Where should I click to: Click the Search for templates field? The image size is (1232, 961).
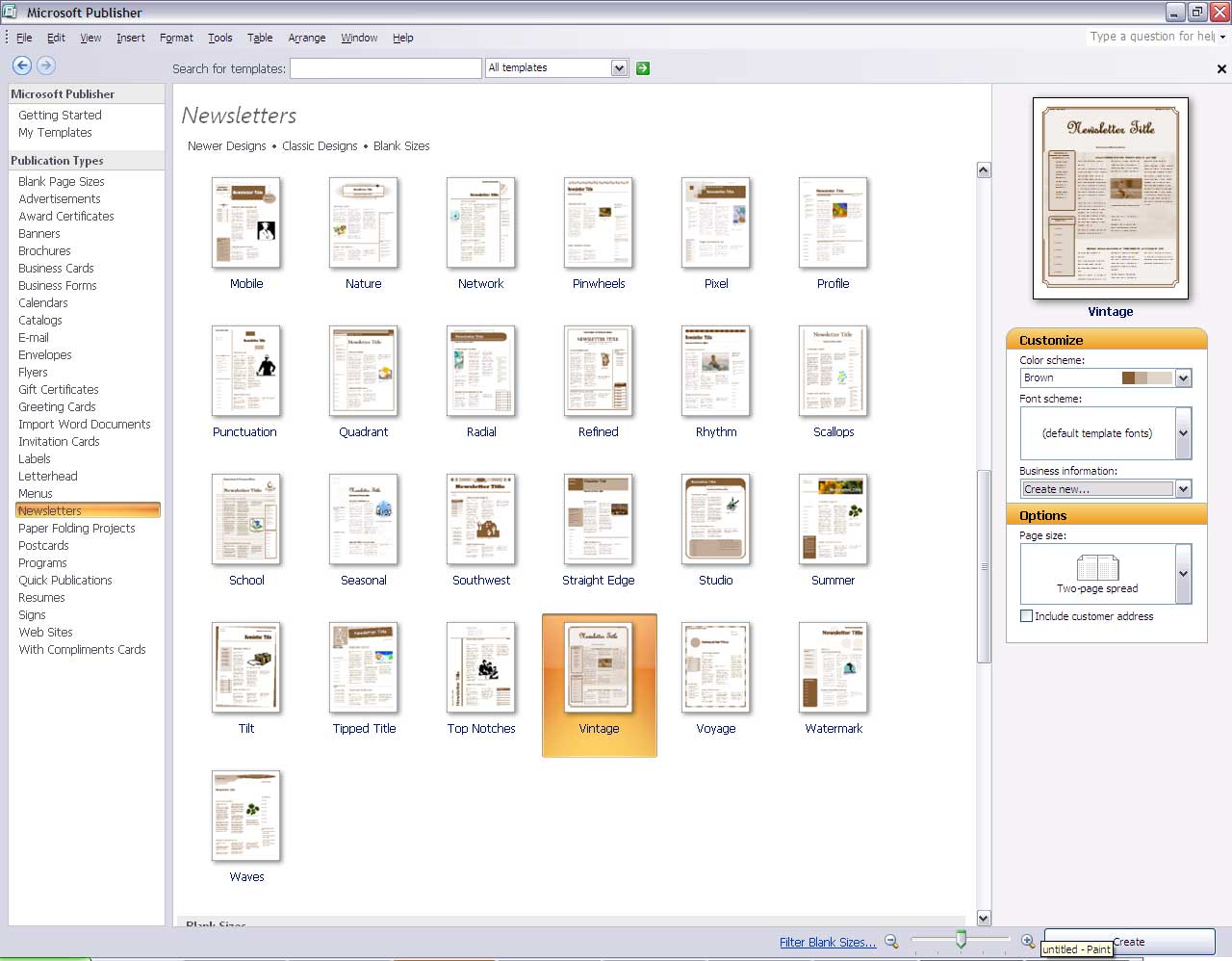point(385,68)
